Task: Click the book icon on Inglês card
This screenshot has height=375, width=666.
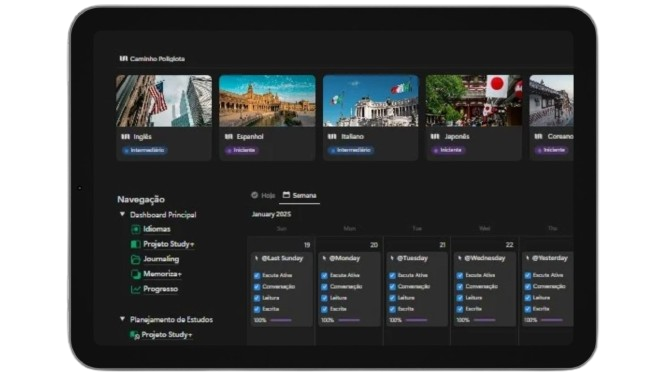Action: pyautogui.click(x=125, y=137)
